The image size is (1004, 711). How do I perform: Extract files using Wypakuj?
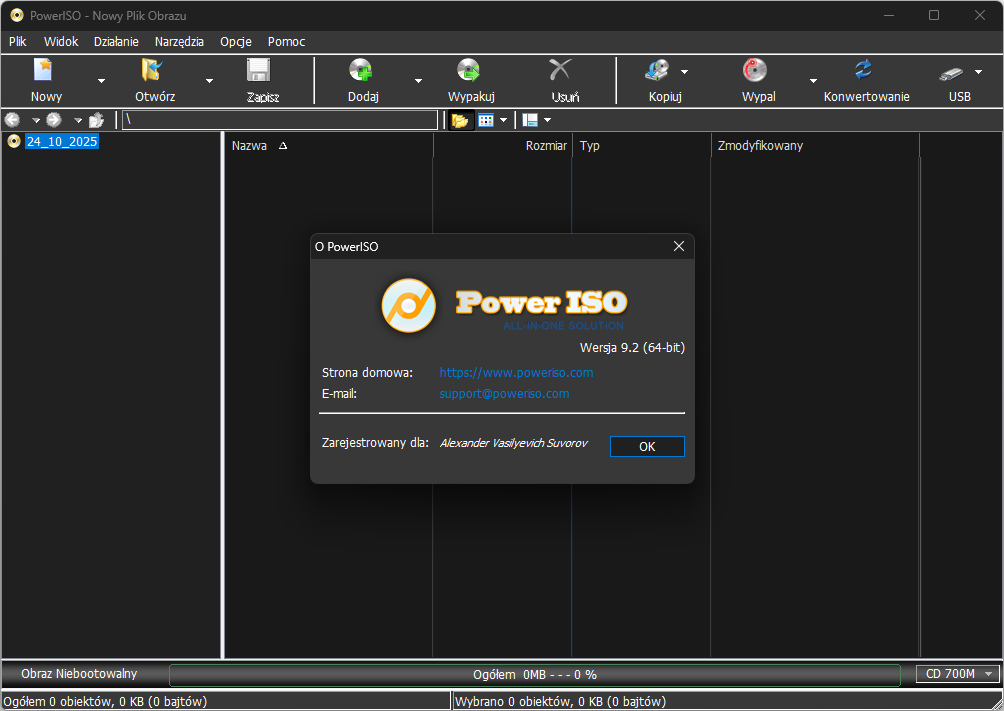471,81
